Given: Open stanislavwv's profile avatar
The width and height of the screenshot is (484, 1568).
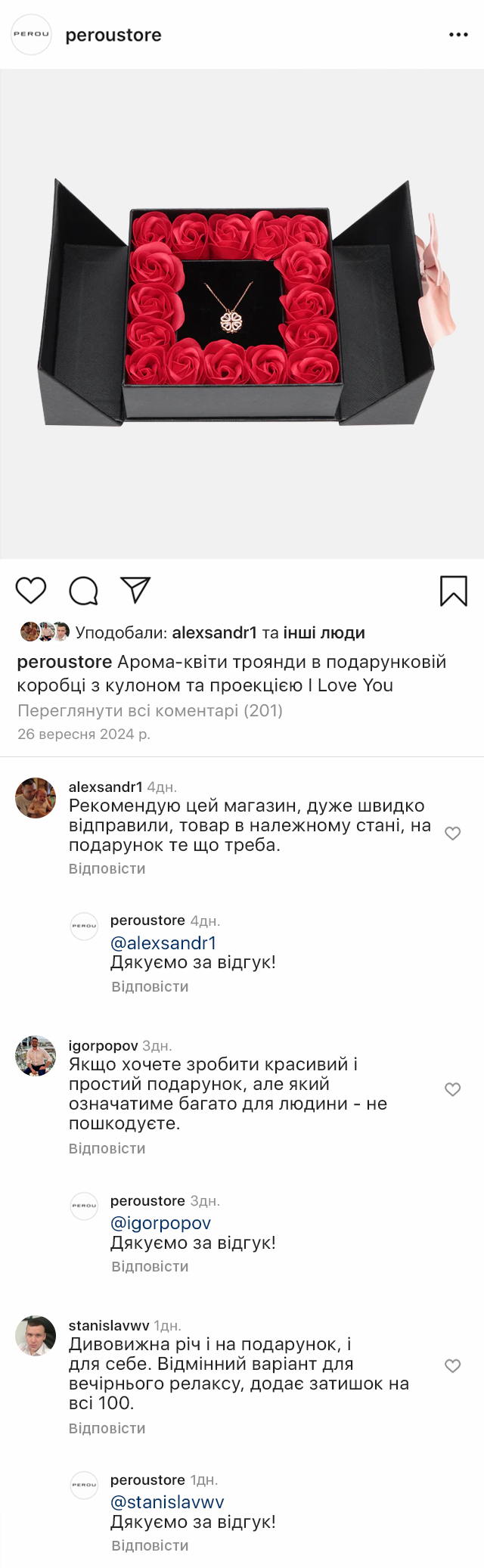Looking at the screenshot, I should coord(36,1336).
